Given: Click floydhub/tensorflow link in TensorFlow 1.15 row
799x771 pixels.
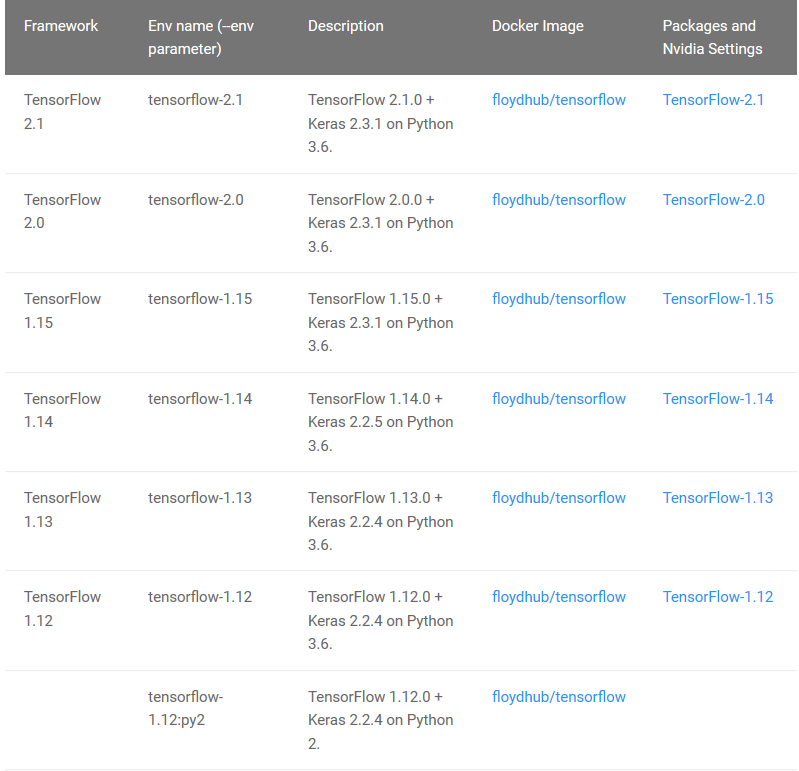Looking at the screenshot, I should (x=558, y=298).
